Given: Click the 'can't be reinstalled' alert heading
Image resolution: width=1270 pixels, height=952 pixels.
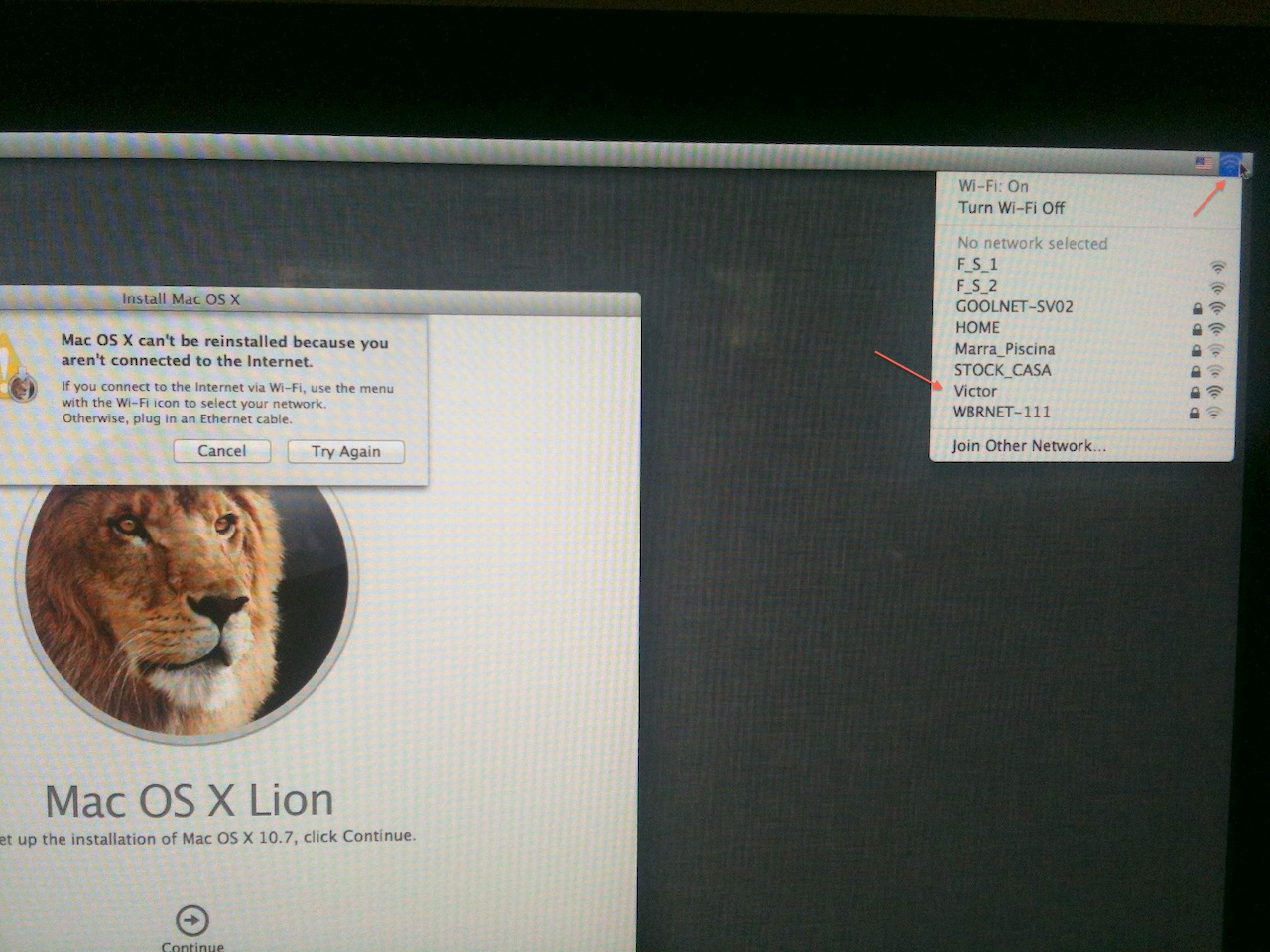Looking at the screenshot, I should (x=224, y=351).
